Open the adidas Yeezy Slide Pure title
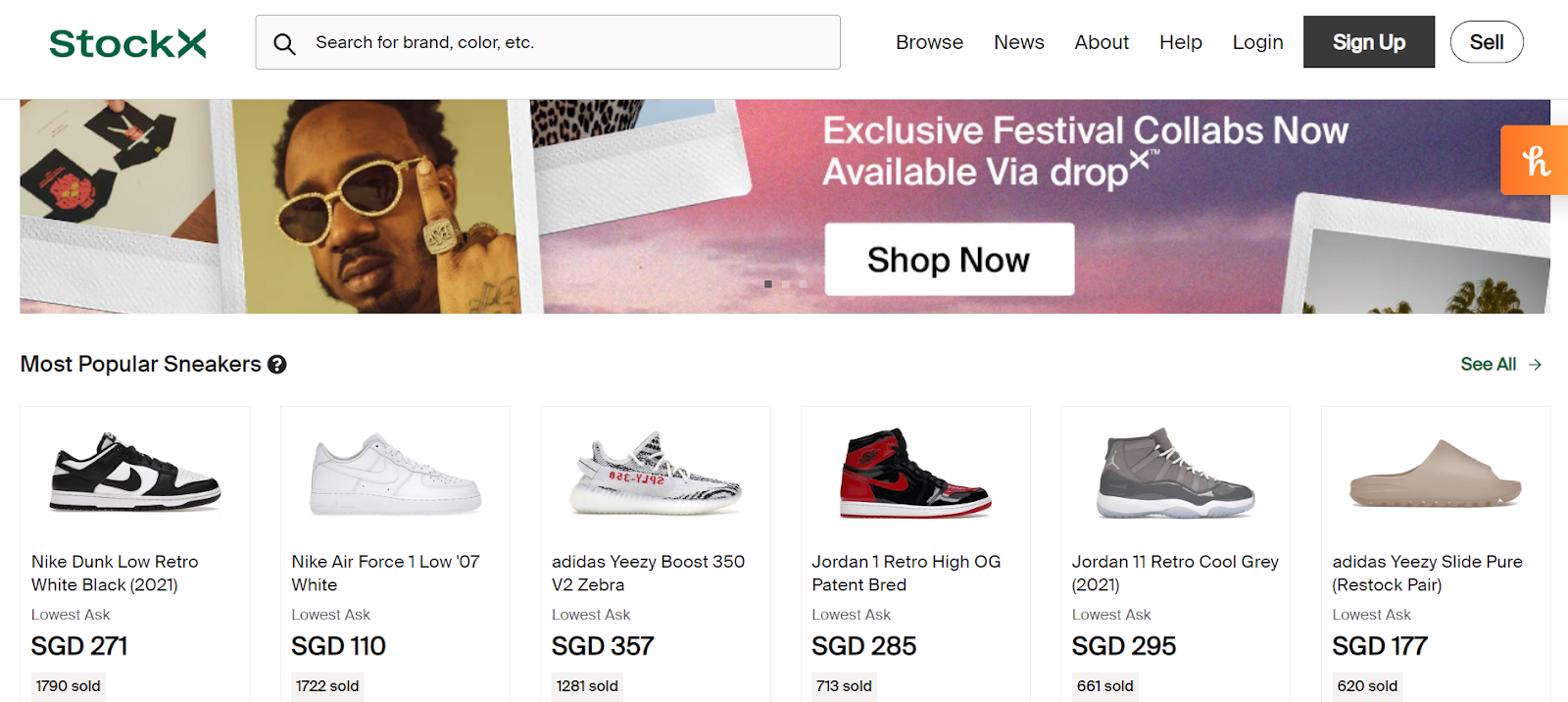The height and width of the screenshot is (702, 1568). tap(1427, 573)
